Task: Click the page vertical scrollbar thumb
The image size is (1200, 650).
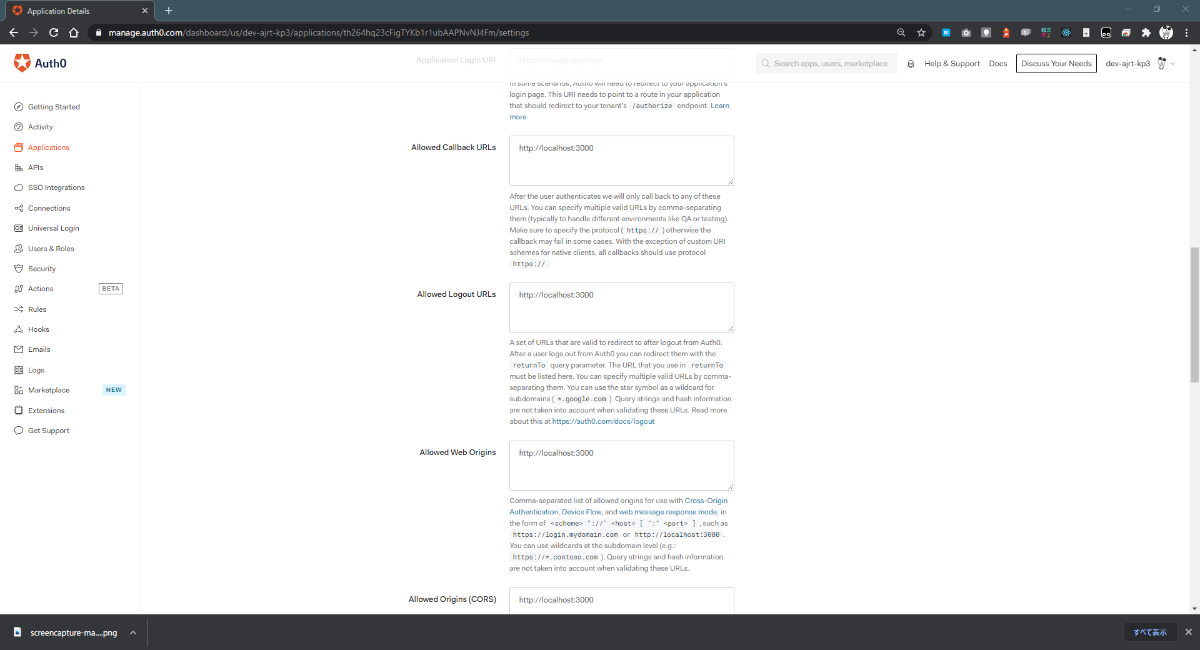Action: pyautogui.click(x=1194, y=315)
